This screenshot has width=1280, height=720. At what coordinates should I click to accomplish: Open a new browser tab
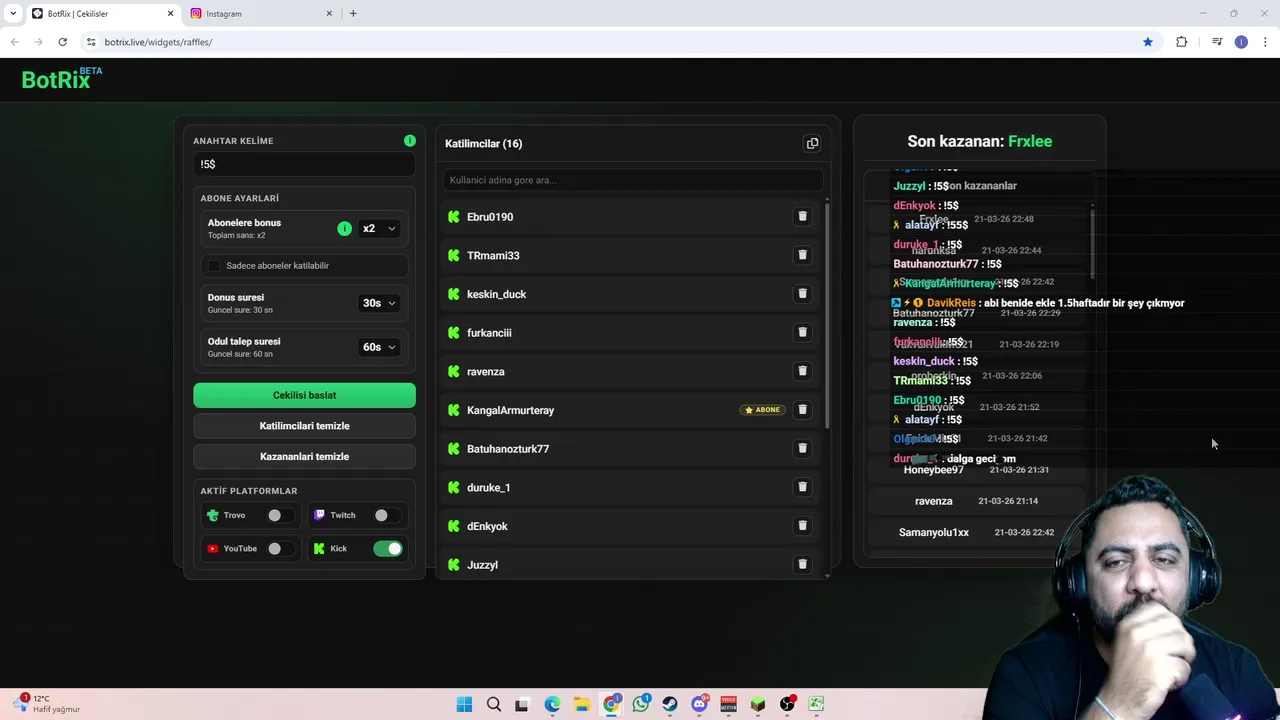coord(353,13)
